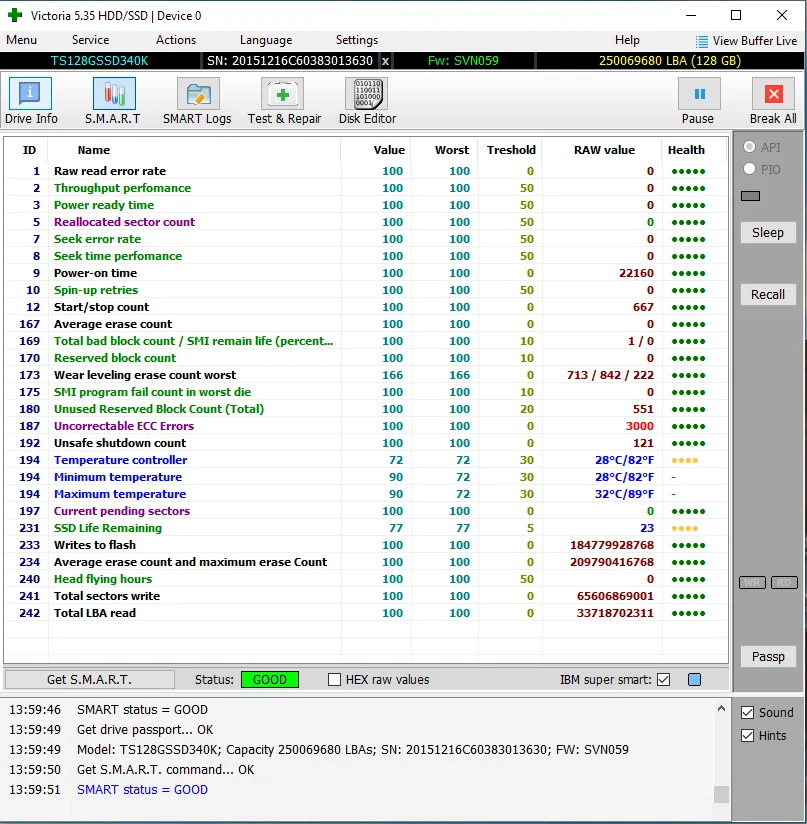Image resolution: width=807 pixels, height=824 pixels.
Task: Select the Total sectors write row
Action: click(x=366, y=596)
